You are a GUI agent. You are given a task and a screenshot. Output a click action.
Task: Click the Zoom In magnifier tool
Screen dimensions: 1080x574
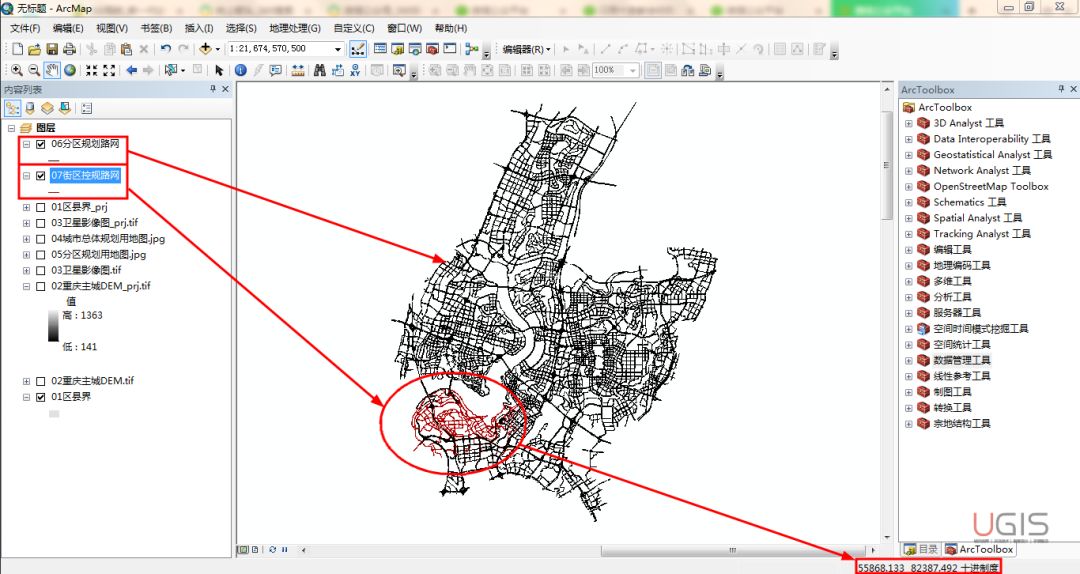tap(17, 70)
